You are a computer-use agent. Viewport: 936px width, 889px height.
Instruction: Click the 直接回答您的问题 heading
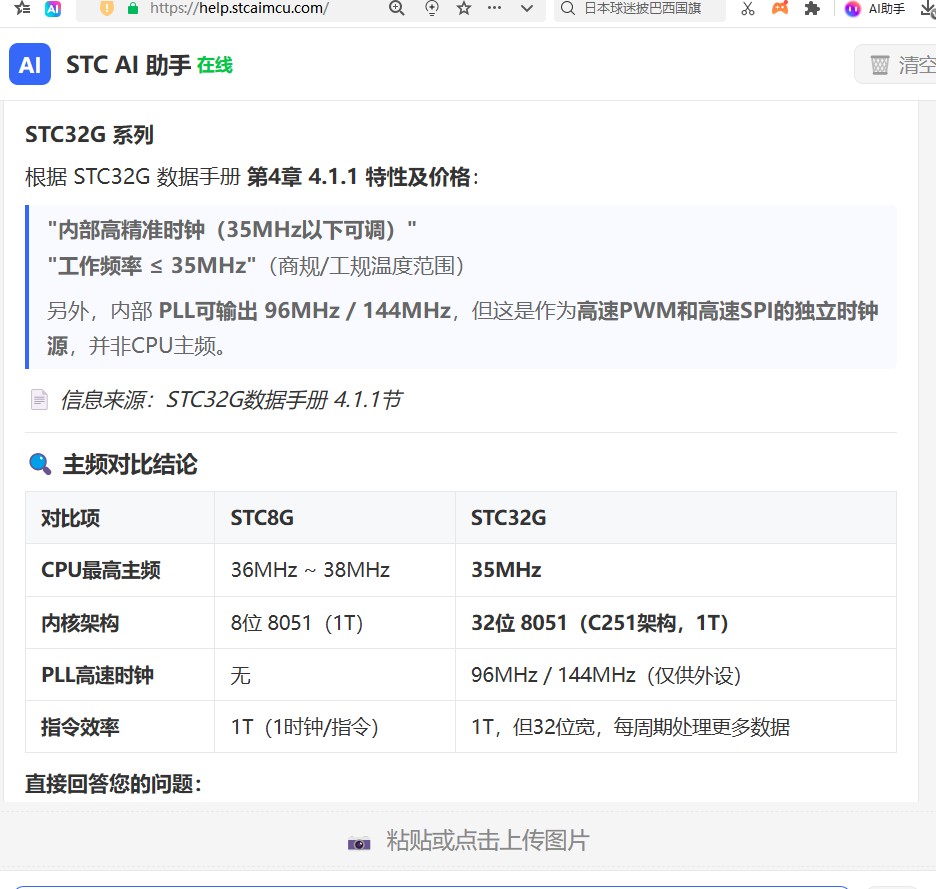coord(113,783)
